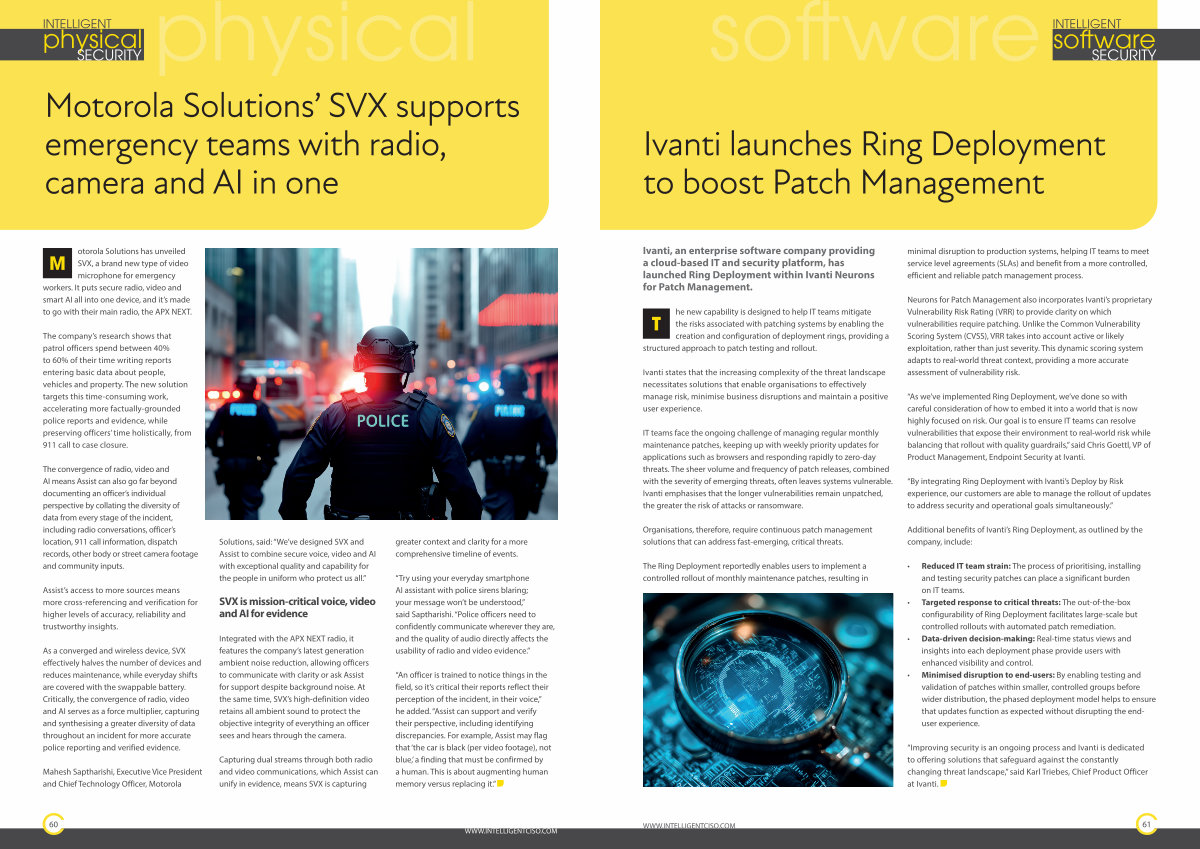
Task: Click quote starting "An officer is trained to notice"
Action: tap(473, 729)
